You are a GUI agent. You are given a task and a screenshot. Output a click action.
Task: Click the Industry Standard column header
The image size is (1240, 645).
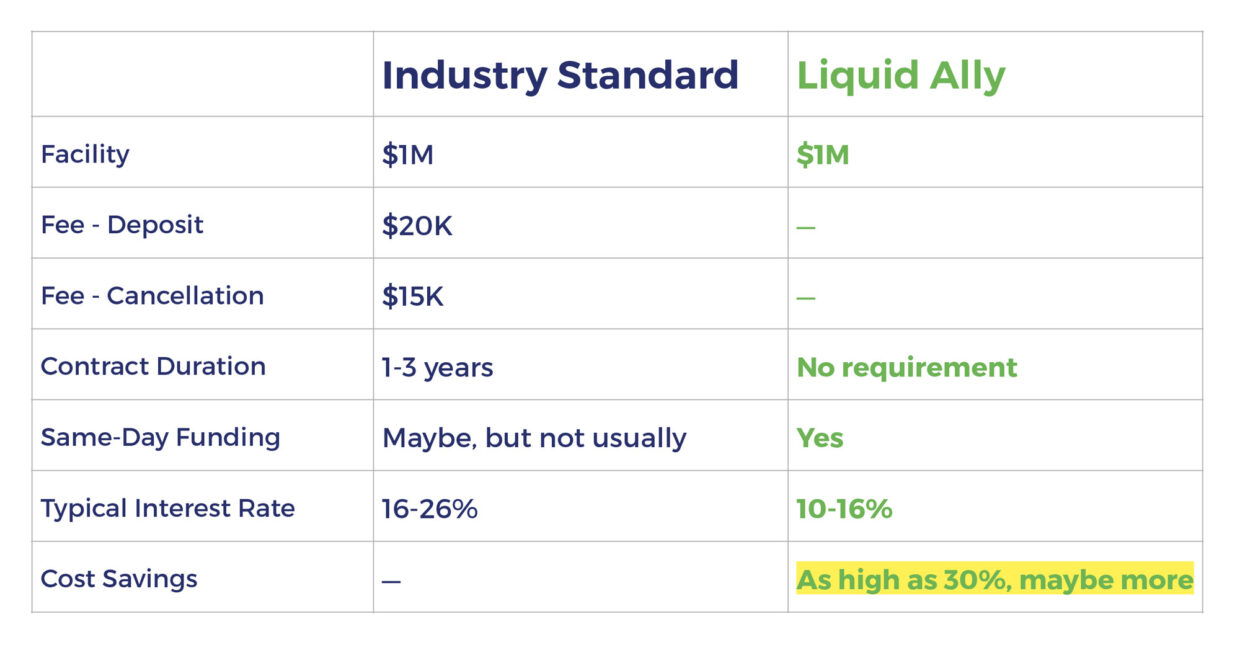click(x=560, y=76)
